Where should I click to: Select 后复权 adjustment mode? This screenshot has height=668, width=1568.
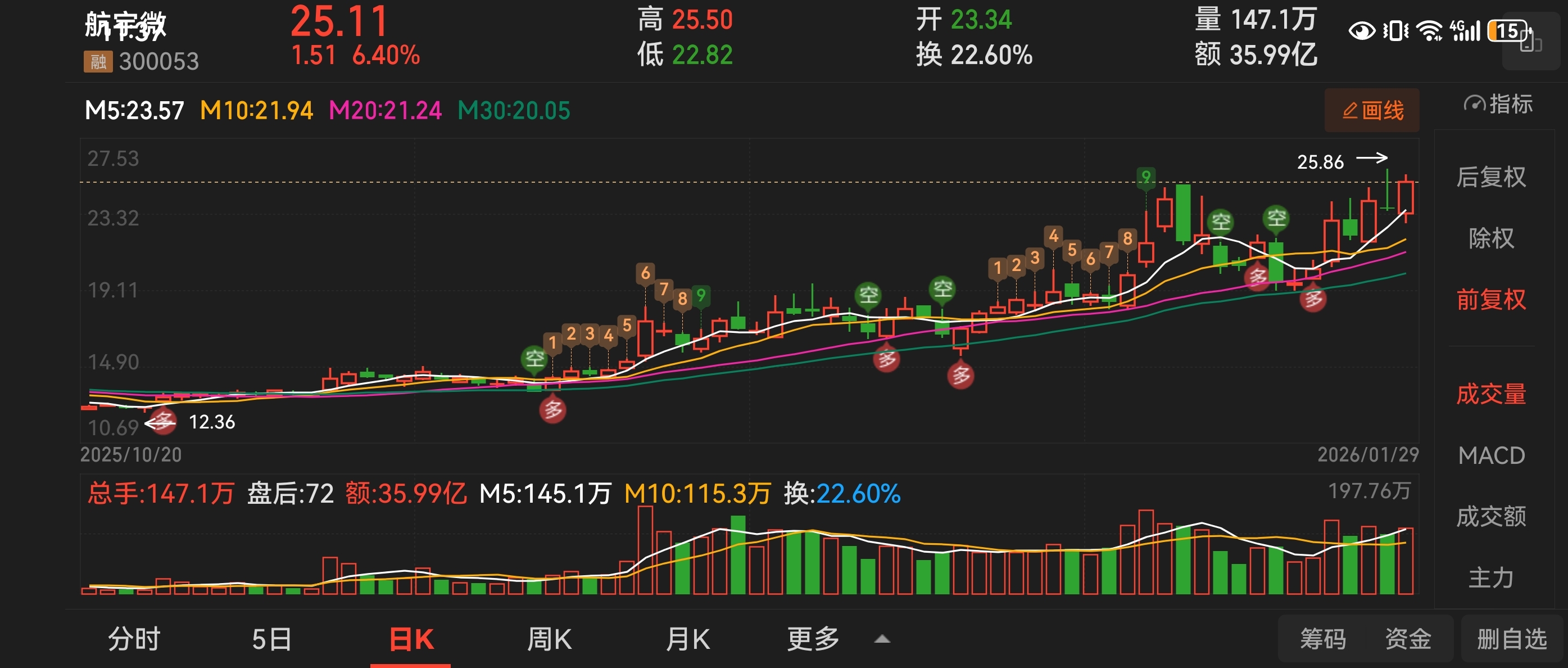tap(1490, 177)
